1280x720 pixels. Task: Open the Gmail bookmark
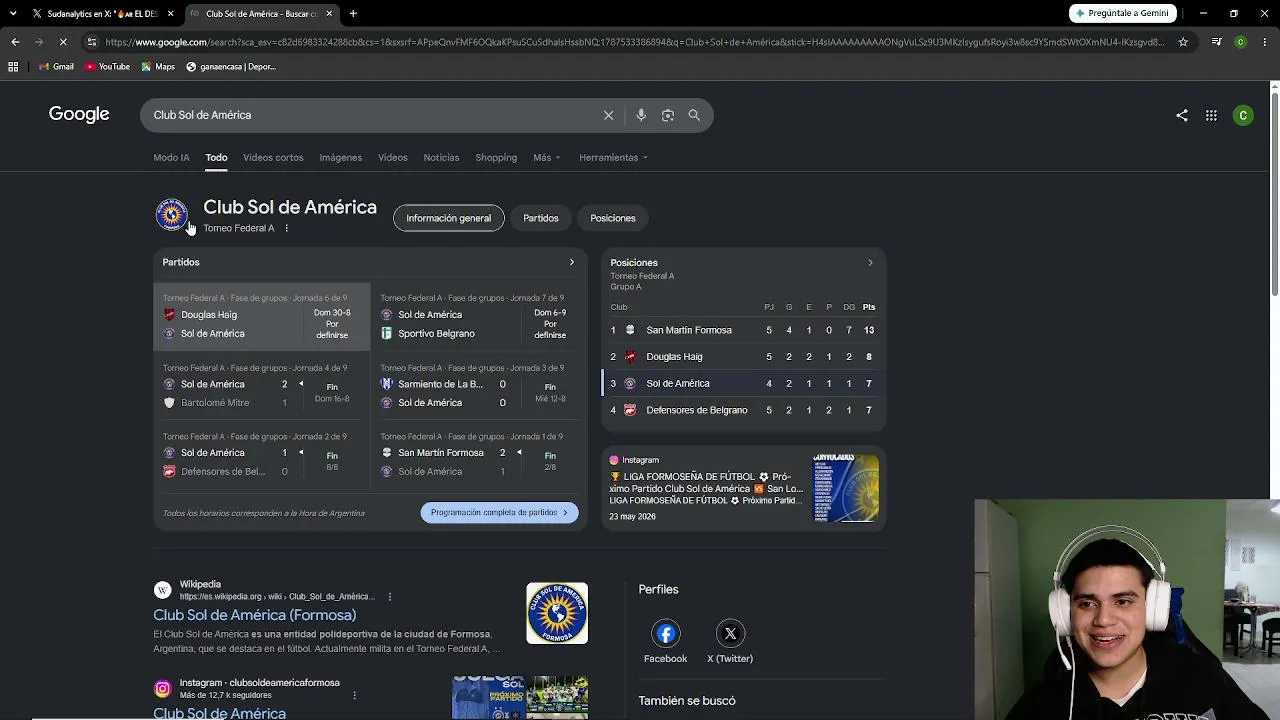coord(56,67)
